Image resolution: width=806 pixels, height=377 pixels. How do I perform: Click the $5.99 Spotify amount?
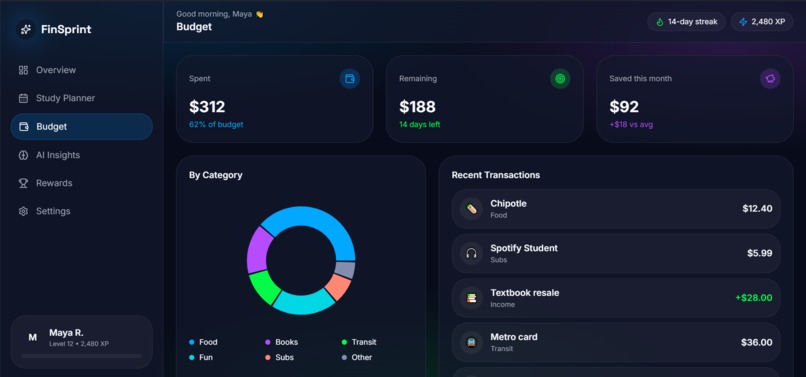click(x=760, y=254)
